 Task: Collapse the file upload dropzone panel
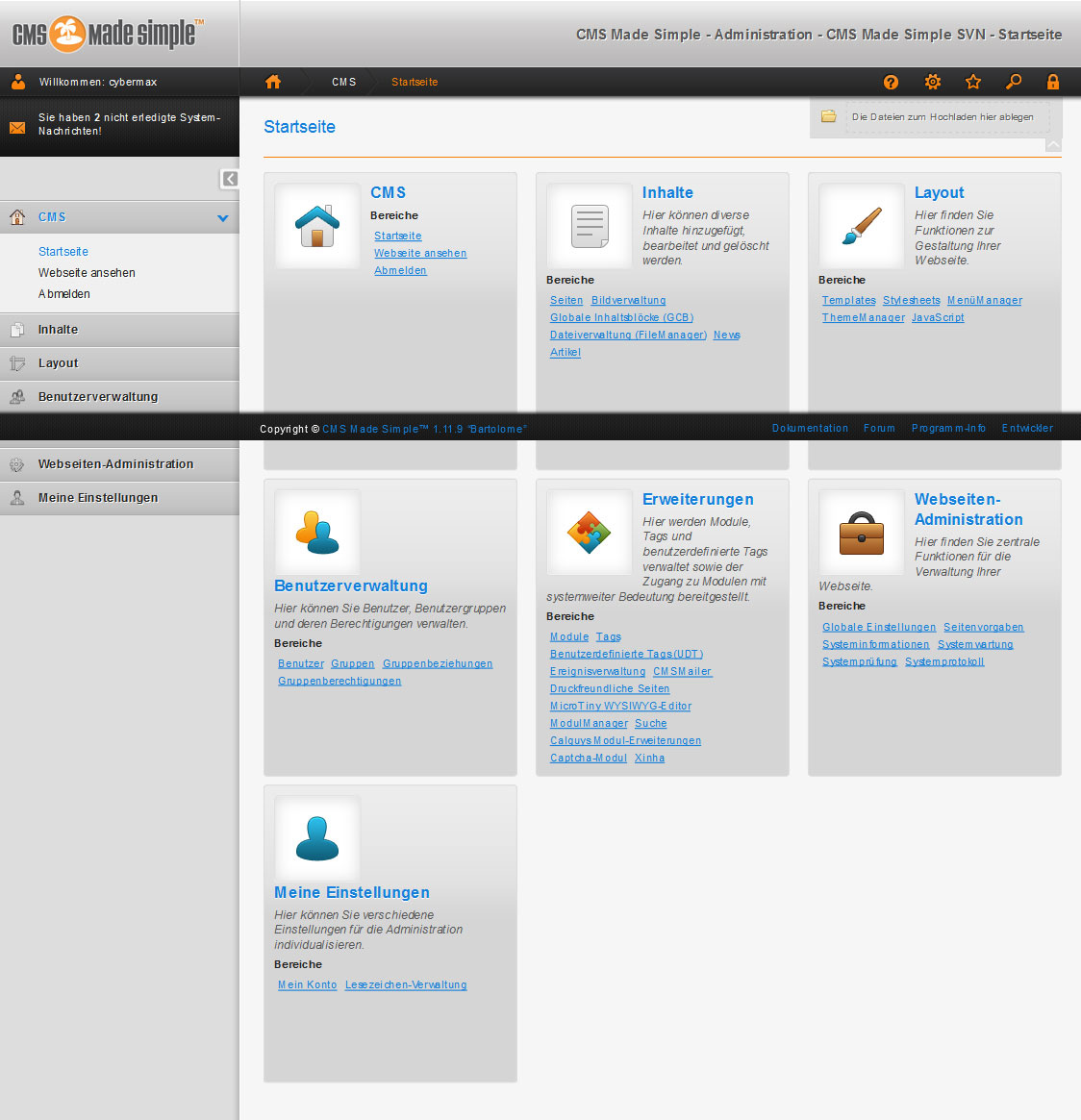click(1053, 146)
